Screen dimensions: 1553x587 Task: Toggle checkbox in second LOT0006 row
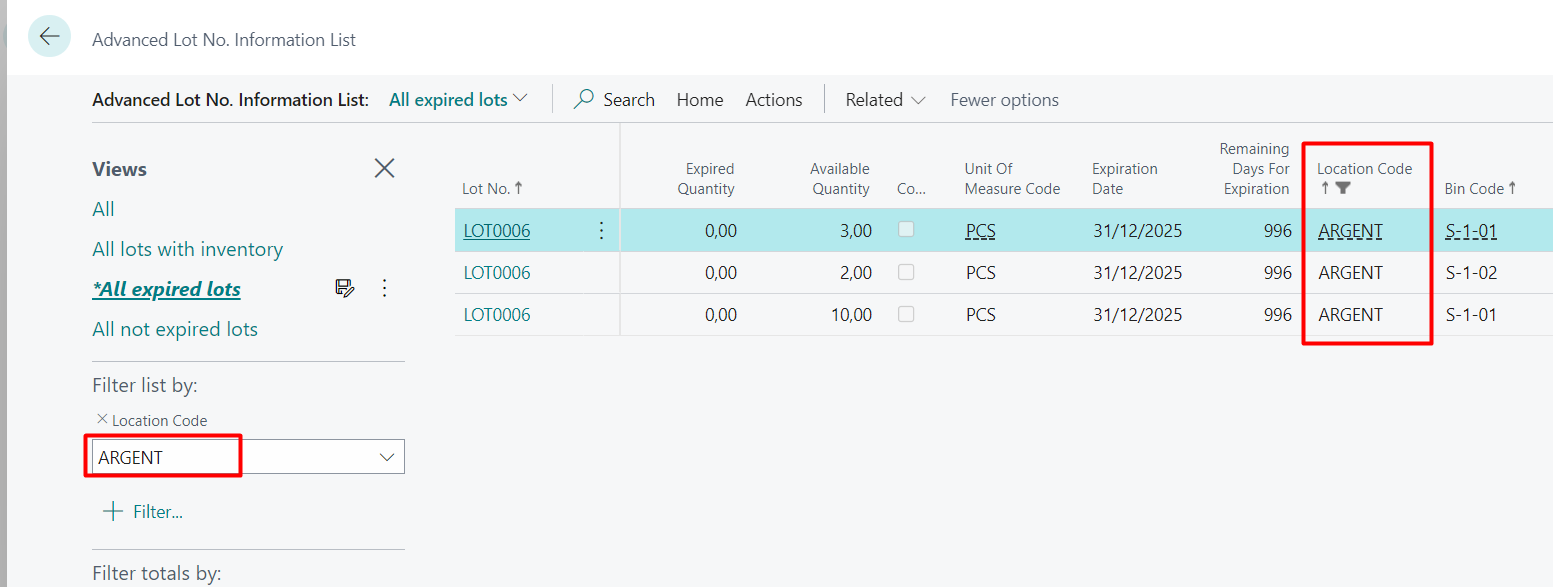click(x=906, y=272)
